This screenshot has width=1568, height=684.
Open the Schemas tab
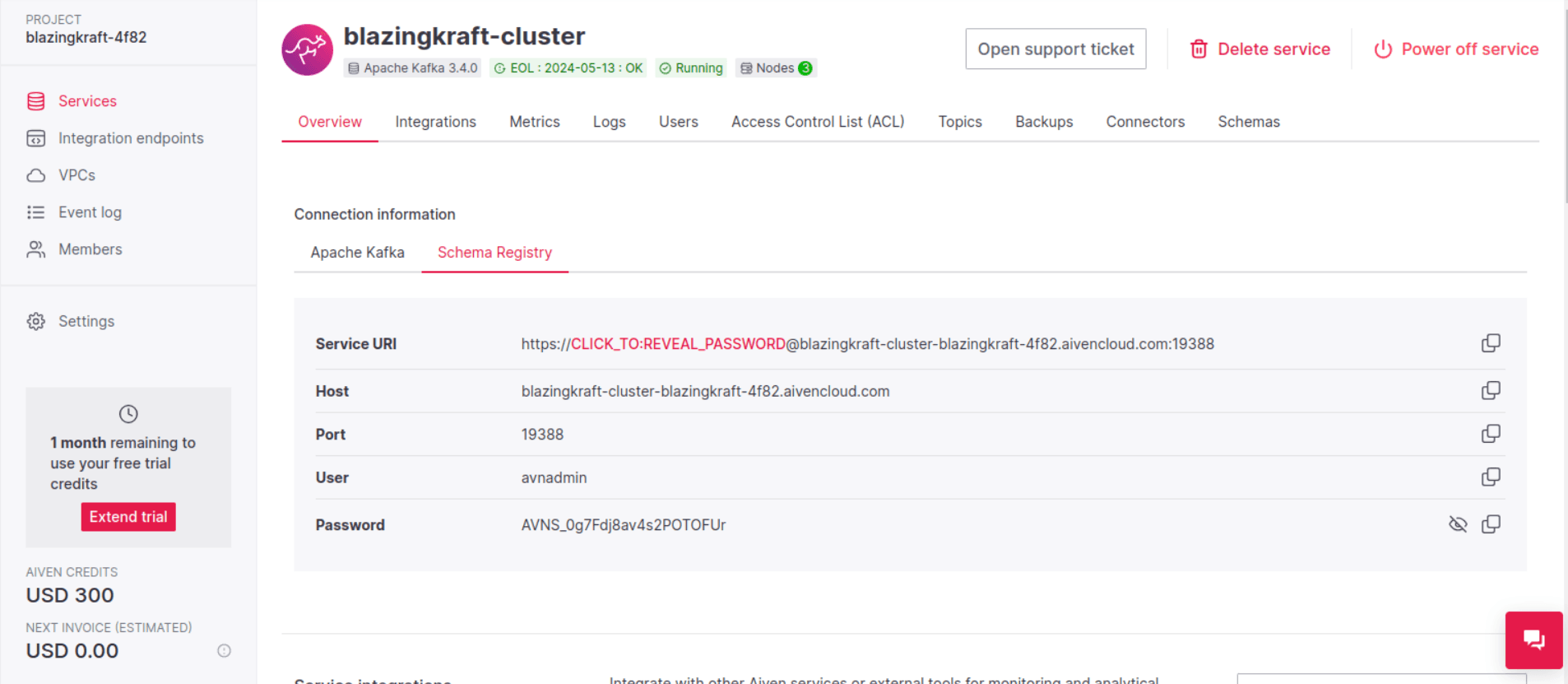click(1249, 122)
